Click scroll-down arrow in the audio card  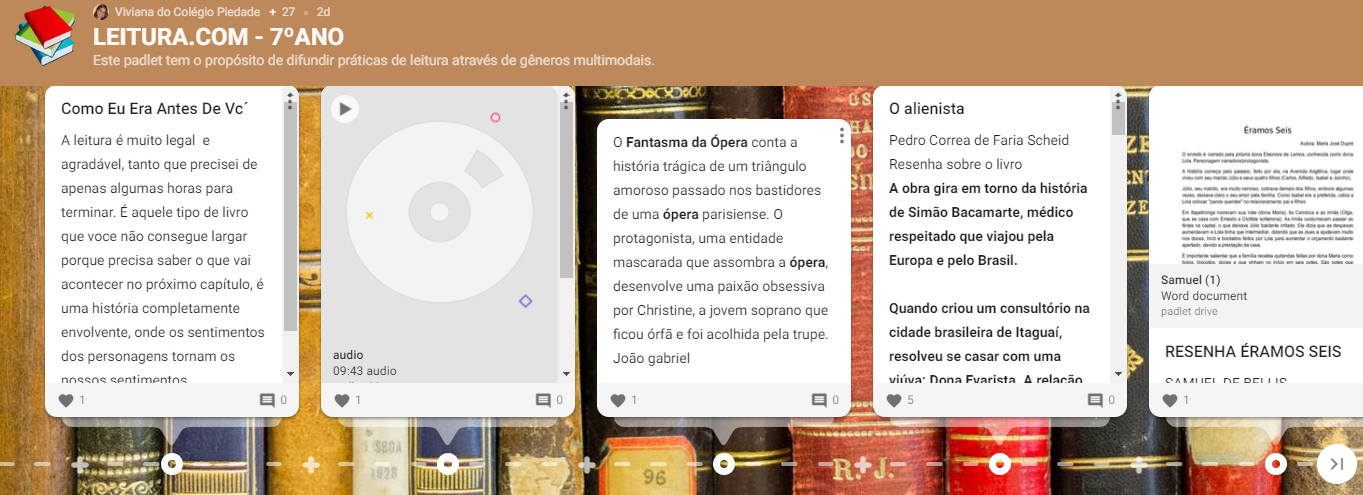pos(567,374)
